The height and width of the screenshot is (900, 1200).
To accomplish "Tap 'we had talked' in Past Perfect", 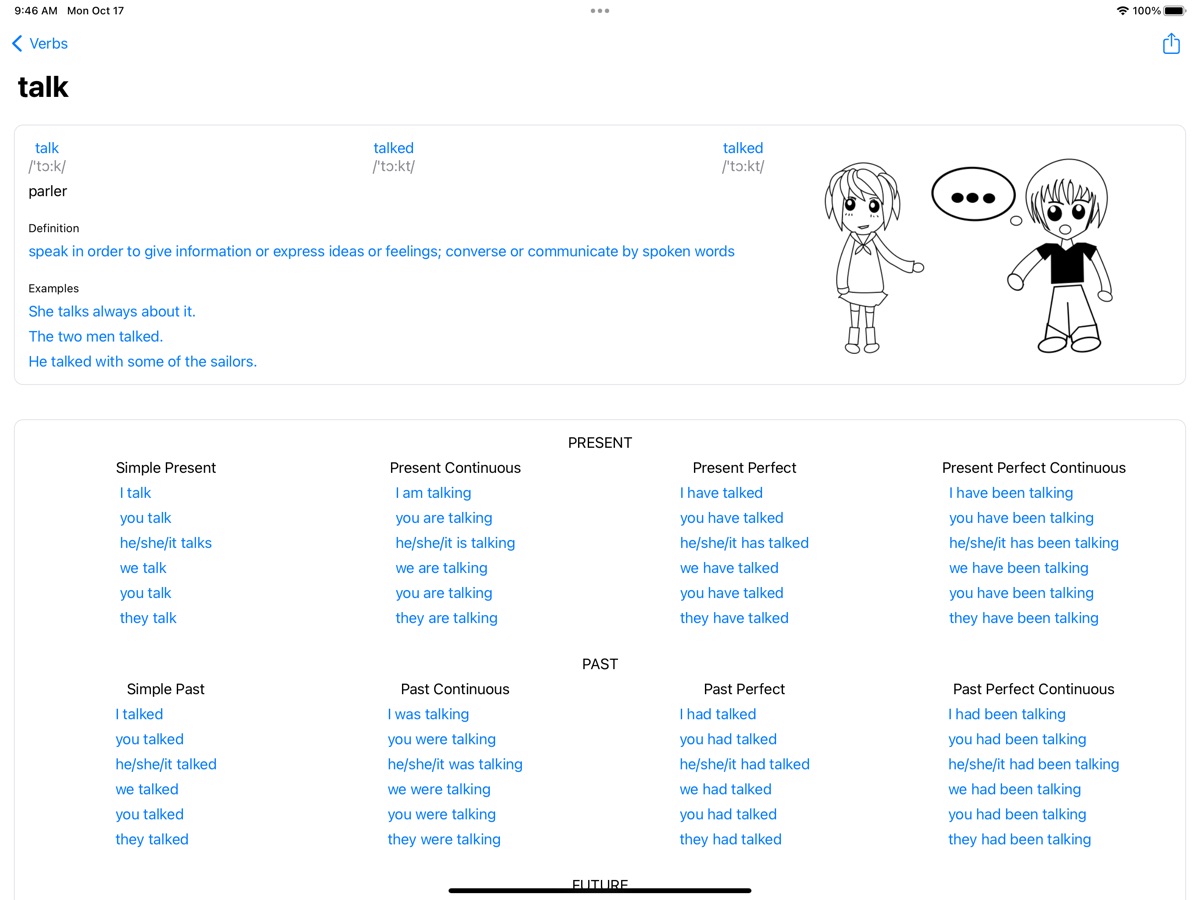I will pyautogui.click(x=725, y=789).
